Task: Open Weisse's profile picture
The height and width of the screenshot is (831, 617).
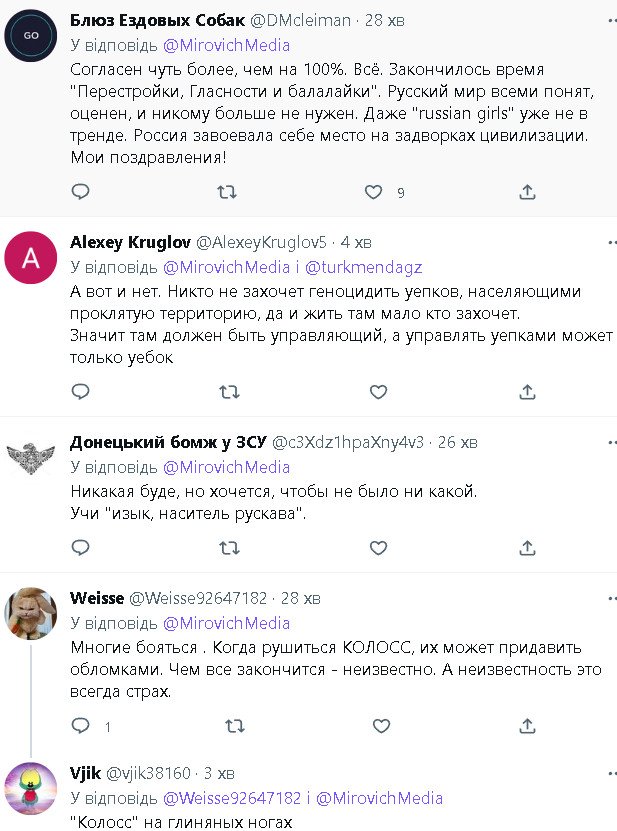Action: [31, 613]
